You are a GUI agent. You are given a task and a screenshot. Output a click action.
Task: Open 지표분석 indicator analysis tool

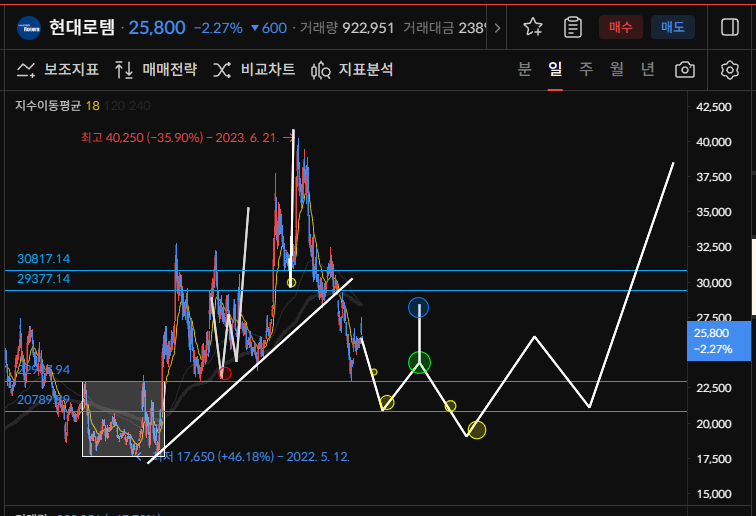(352, 70)
